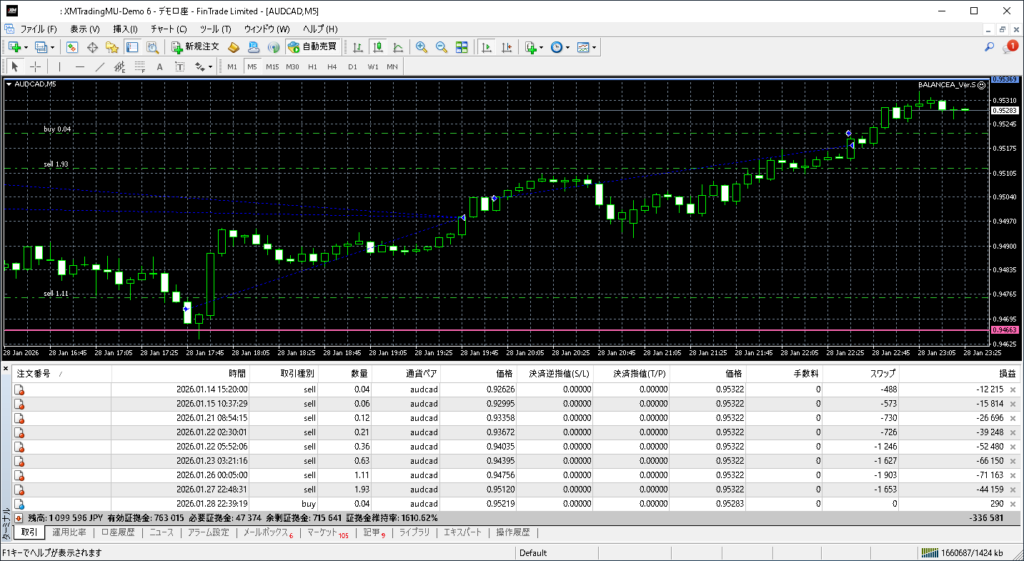1024x561 pixels.
Task: Toggle the 自動売買 auto trading button
Action: pos(312,47)
